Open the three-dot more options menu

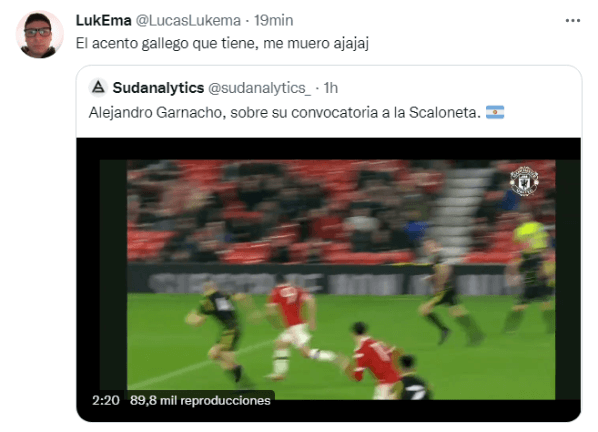572,21
